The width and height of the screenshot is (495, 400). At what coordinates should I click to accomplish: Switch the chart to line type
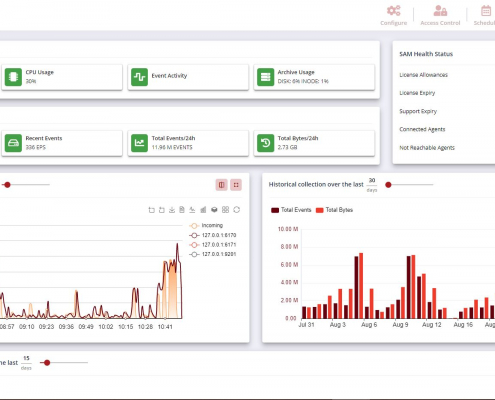pos(192,210)
